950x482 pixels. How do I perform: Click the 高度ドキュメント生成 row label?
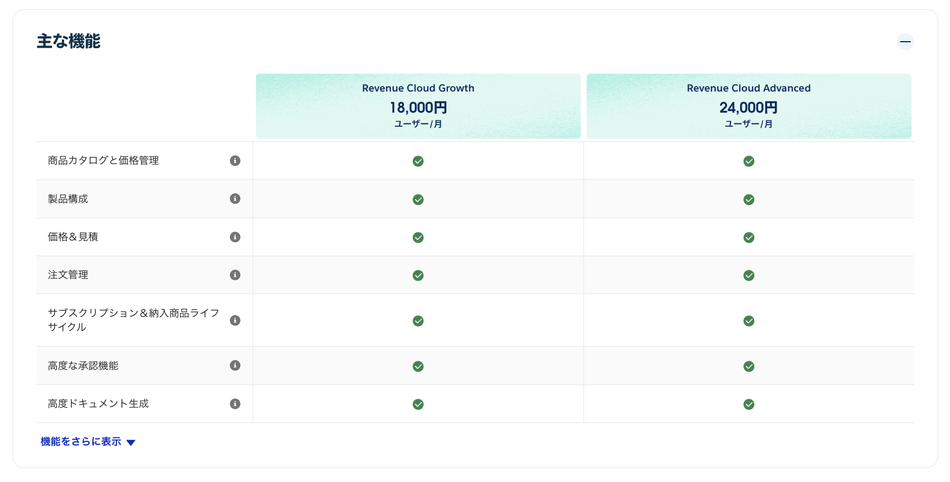click(x=98, y=404)
